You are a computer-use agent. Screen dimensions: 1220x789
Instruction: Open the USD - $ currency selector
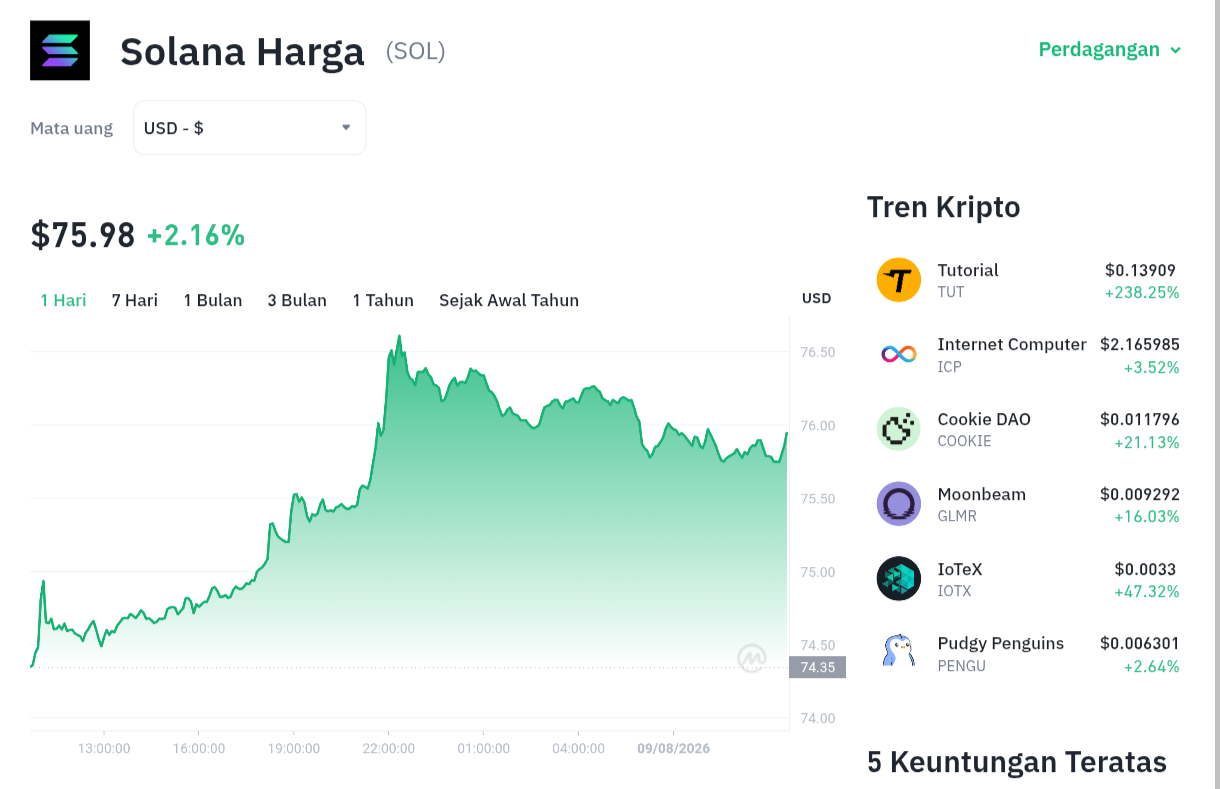[x=249, y=128]
